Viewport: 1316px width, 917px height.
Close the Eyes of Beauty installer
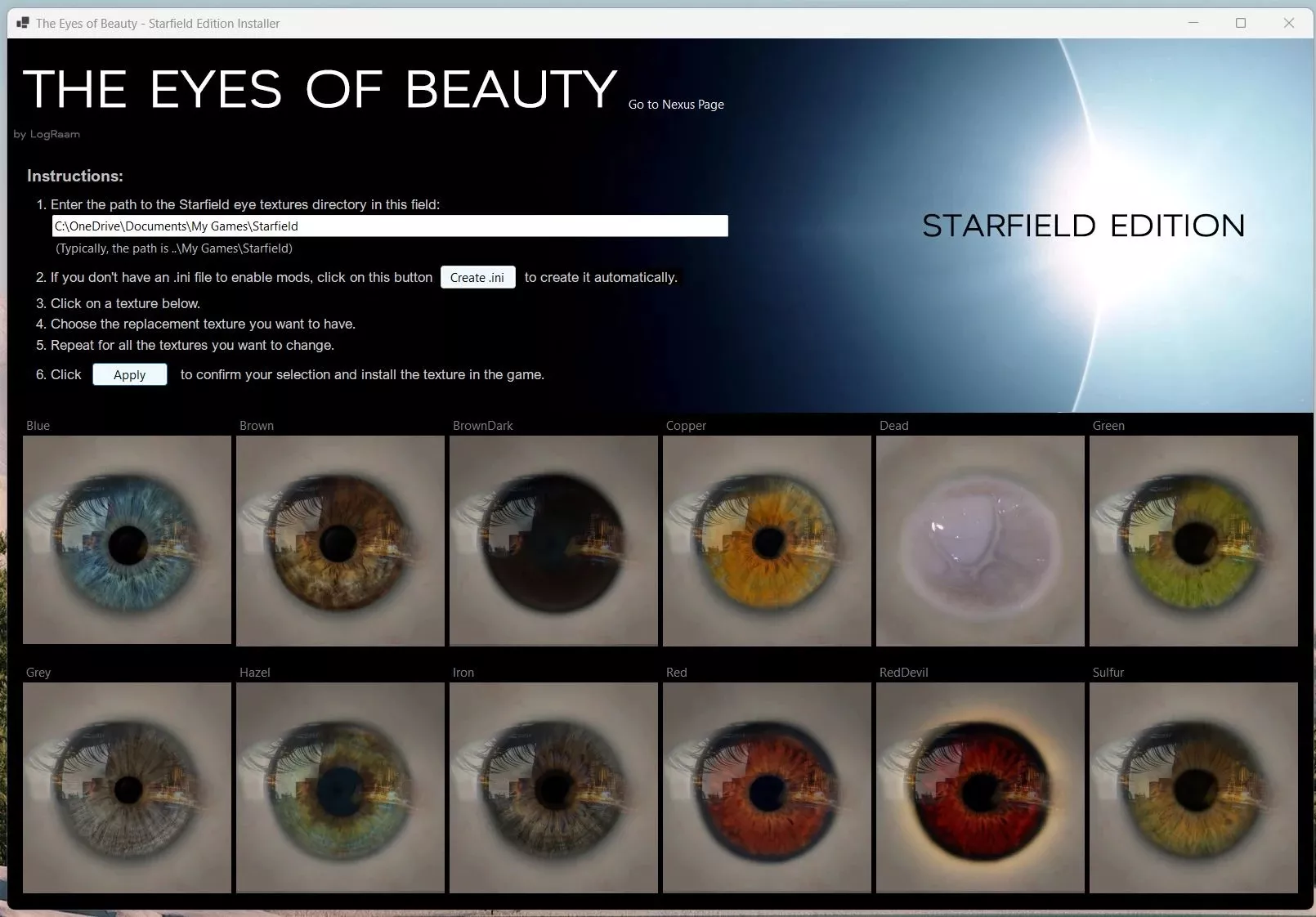pyautogui.click(x=1289, y=23)
